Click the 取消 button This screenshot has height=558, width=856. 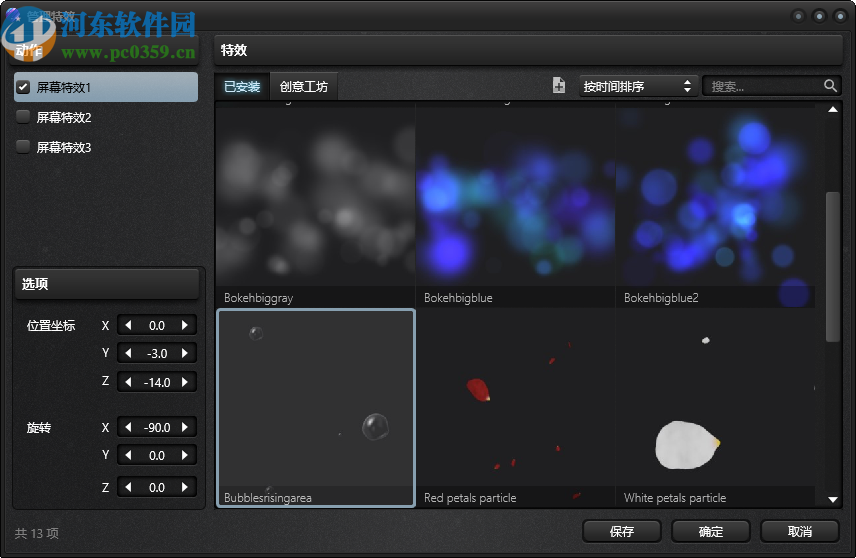point(800,531)
